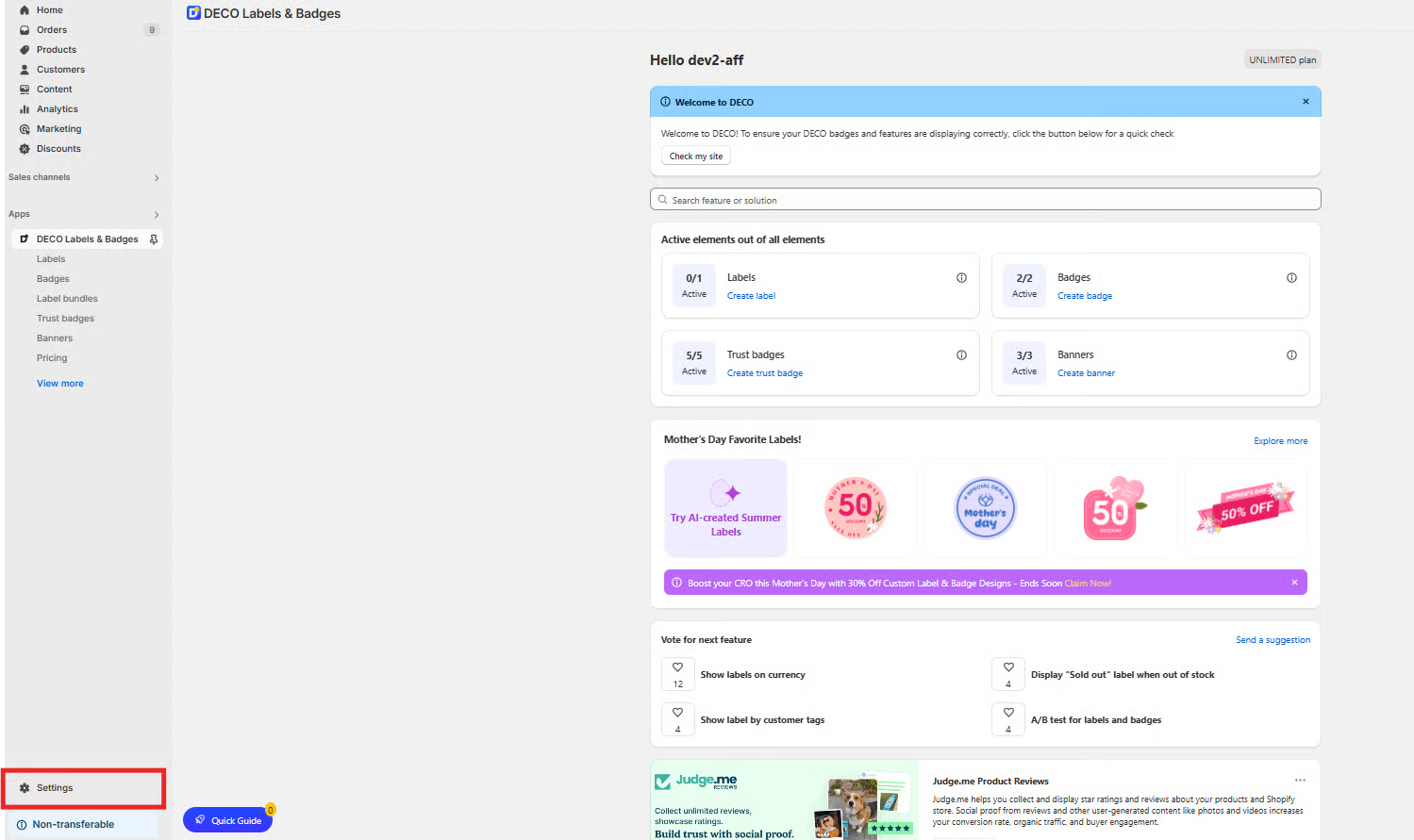Click the Create trust badge link
This screenshot has width=1414, height=840.
tap(764, 373)
